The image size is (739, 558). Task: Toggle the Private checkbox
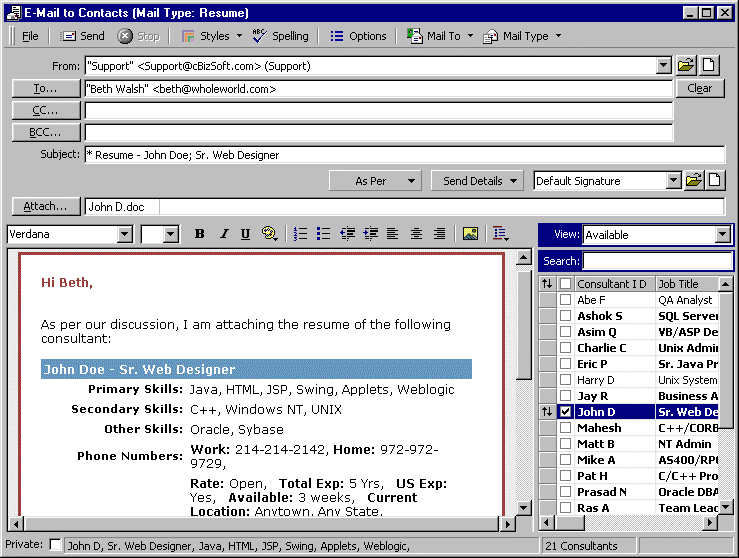coord(55,544)
